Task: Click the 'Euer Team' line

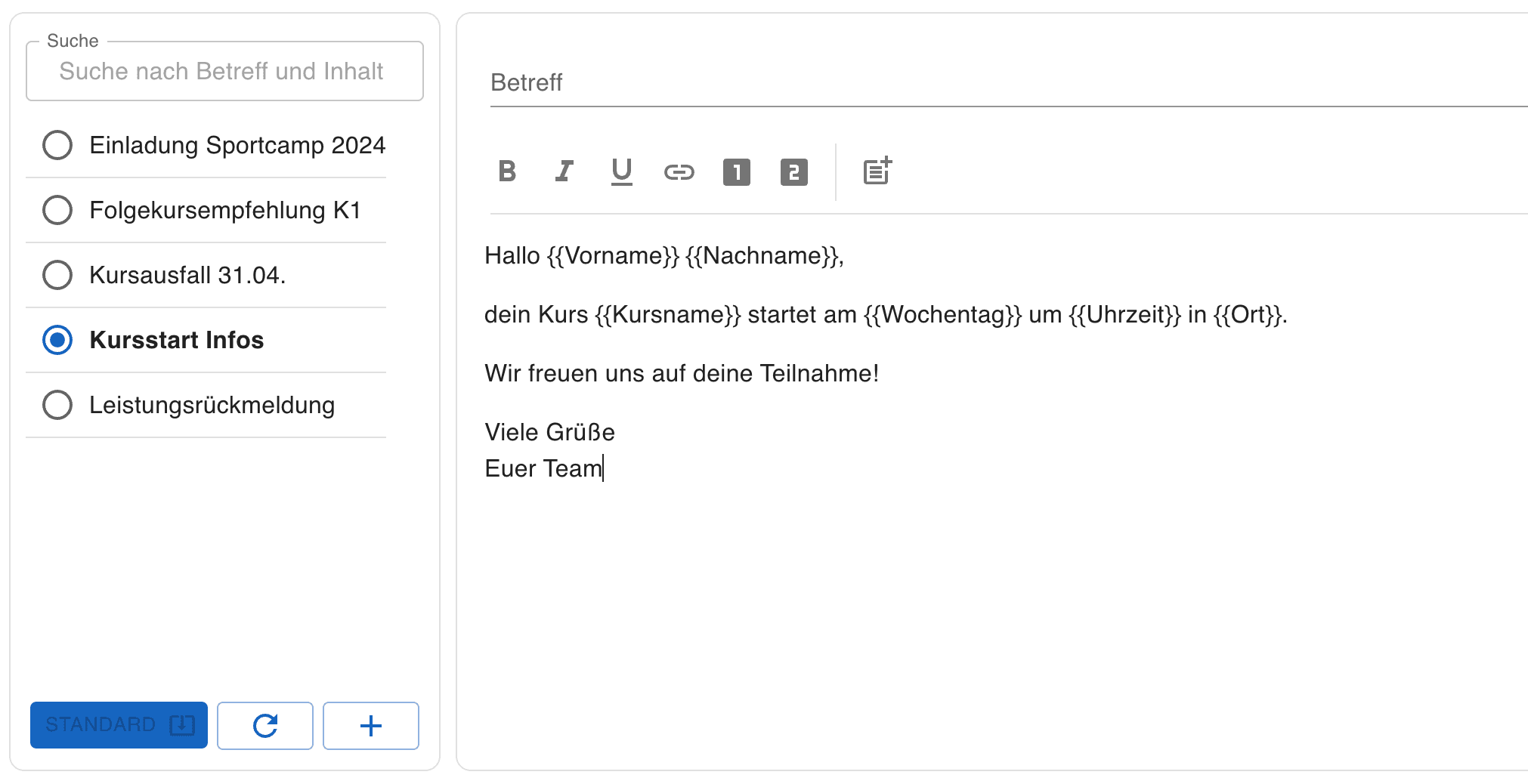Action: point(543,468)
